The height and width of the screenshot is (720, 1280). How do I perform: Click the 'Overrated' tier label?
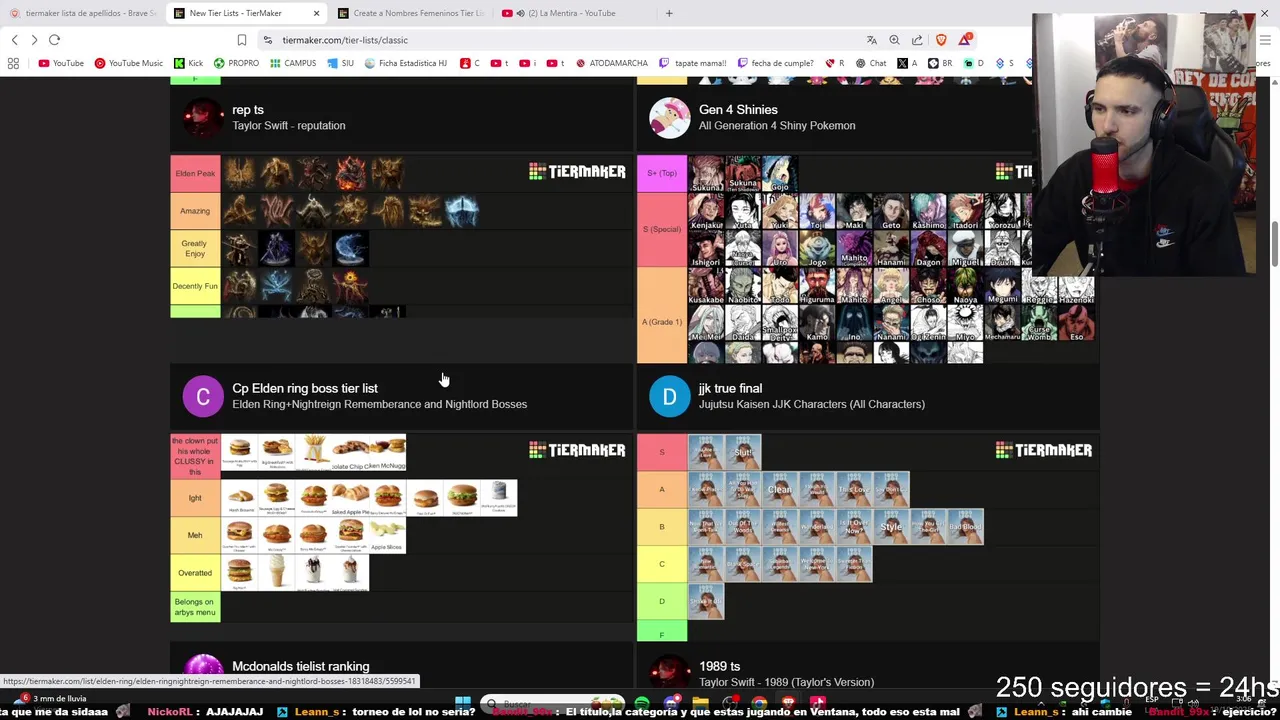(x=195, y=573)
